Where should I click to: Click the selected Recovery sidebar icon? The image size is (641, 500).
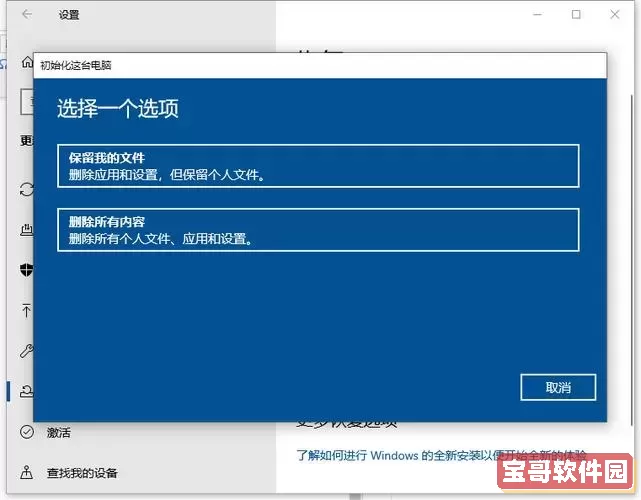(x=26, y=392)
